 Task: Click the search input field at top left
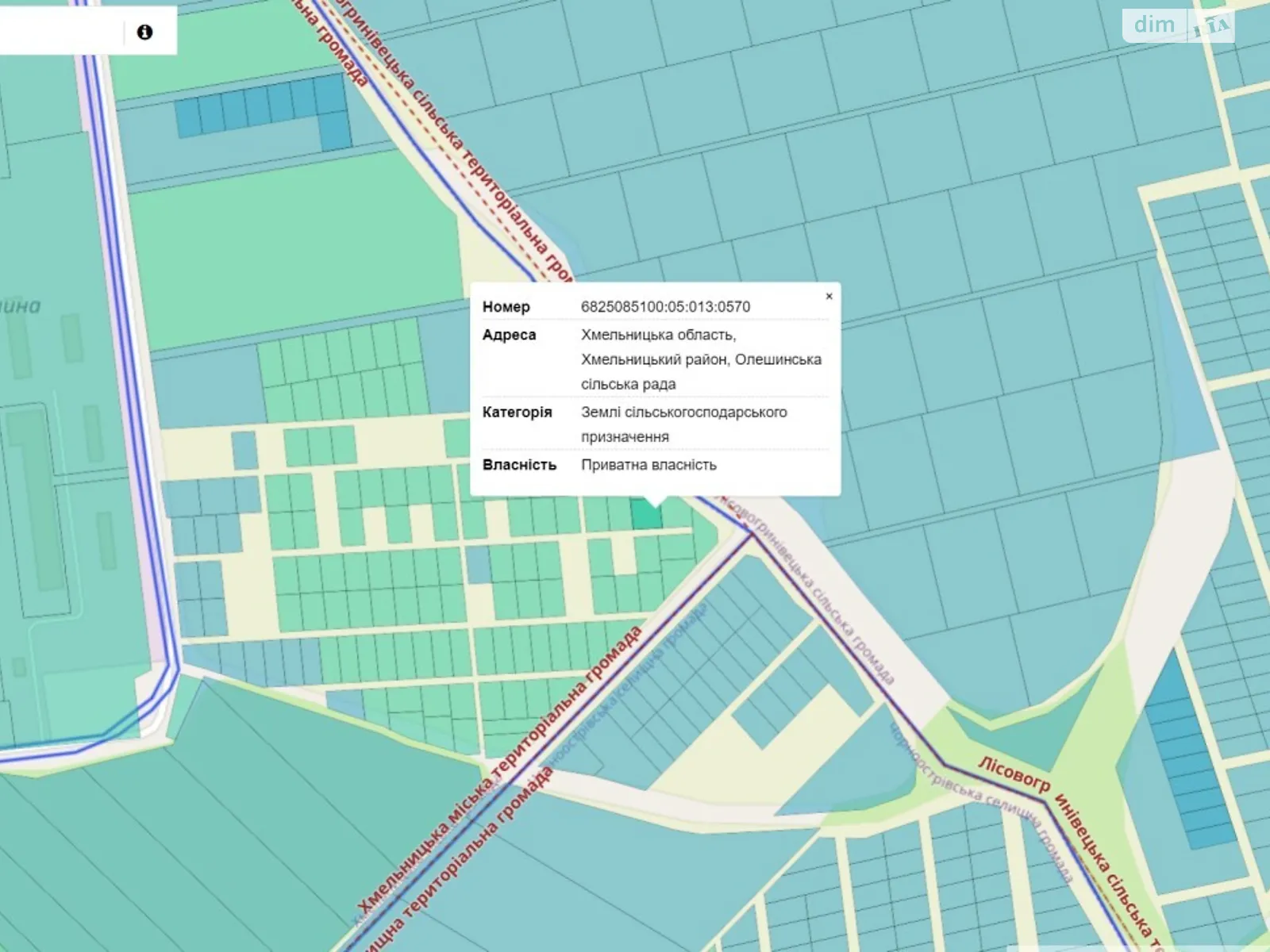62,33
